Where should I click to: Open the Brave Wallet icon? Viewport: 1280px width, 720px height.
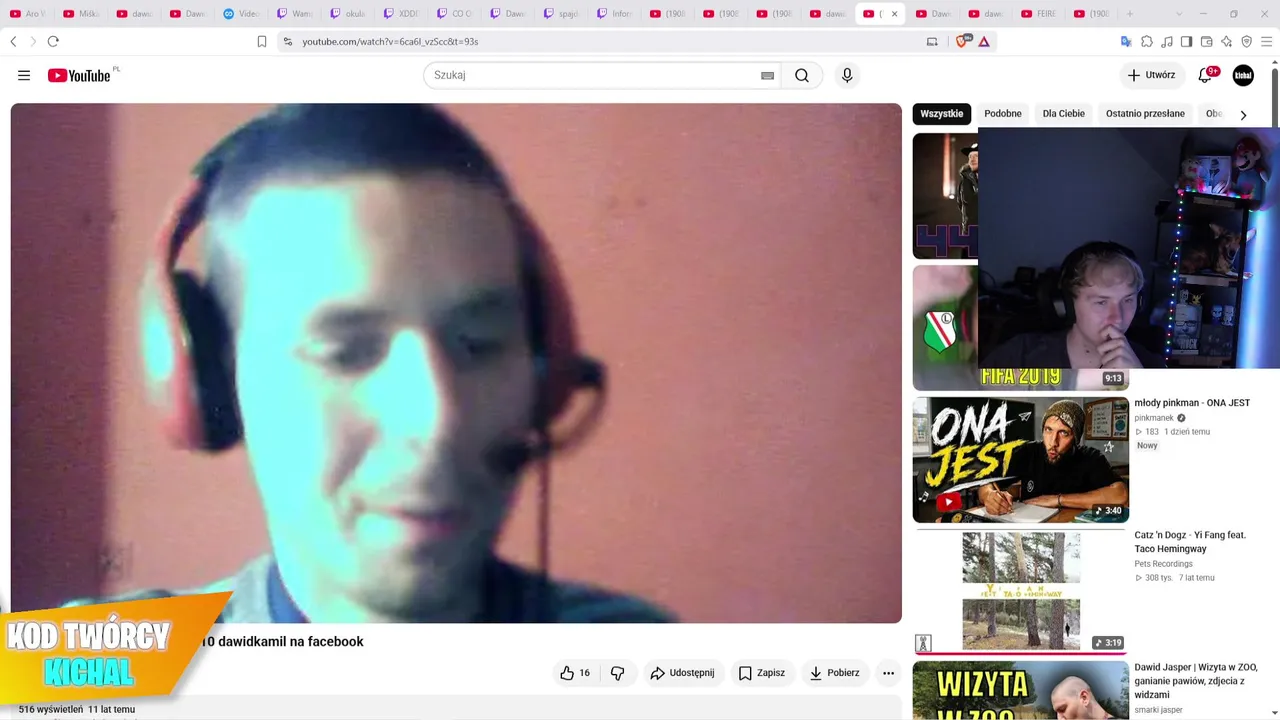pyautogui.click(x=1206, y=41)
